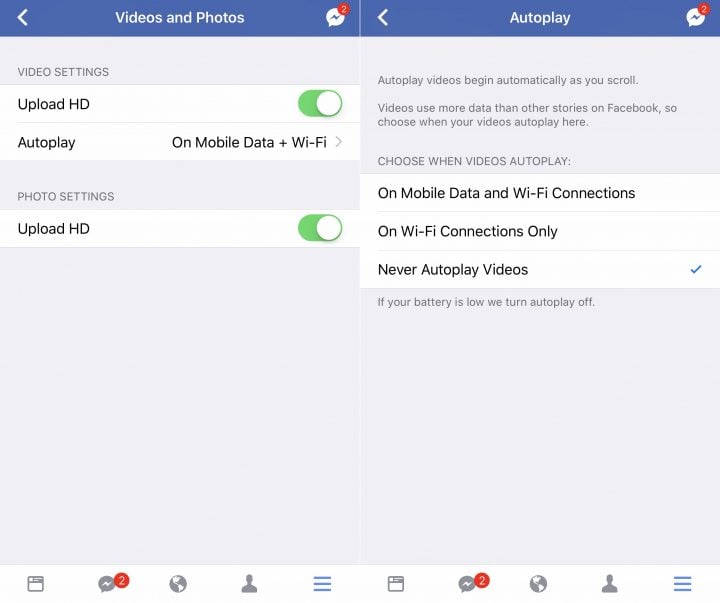Open News Feed tab in left bottom bar
Viewport: 720px width, 603px height.
35,584
